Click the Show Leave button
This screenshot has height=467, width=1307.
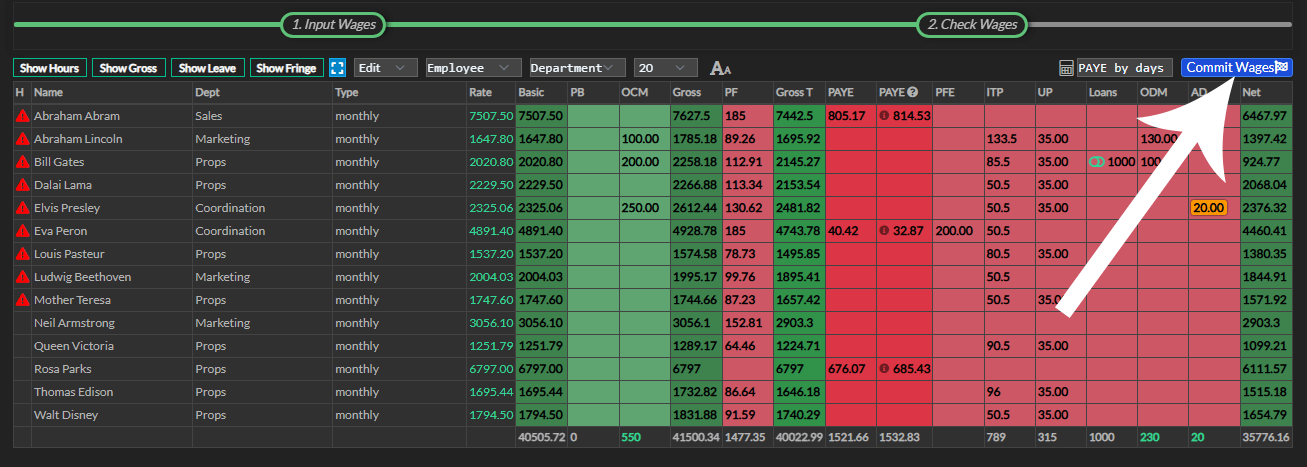207,68
